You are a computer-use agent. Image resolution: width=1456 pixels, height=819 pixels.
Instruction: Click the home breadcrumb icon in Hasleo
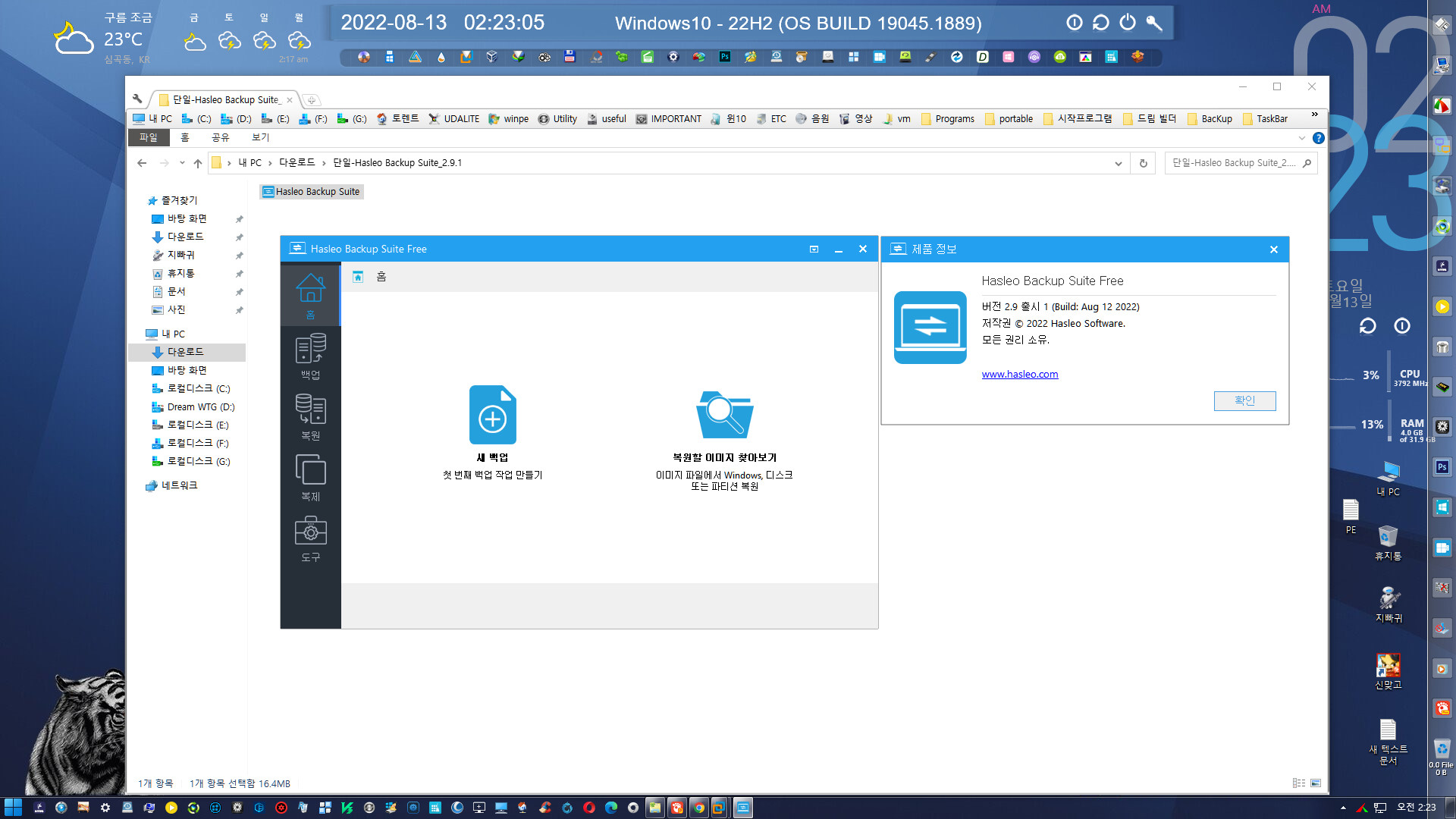click(358, 277)
